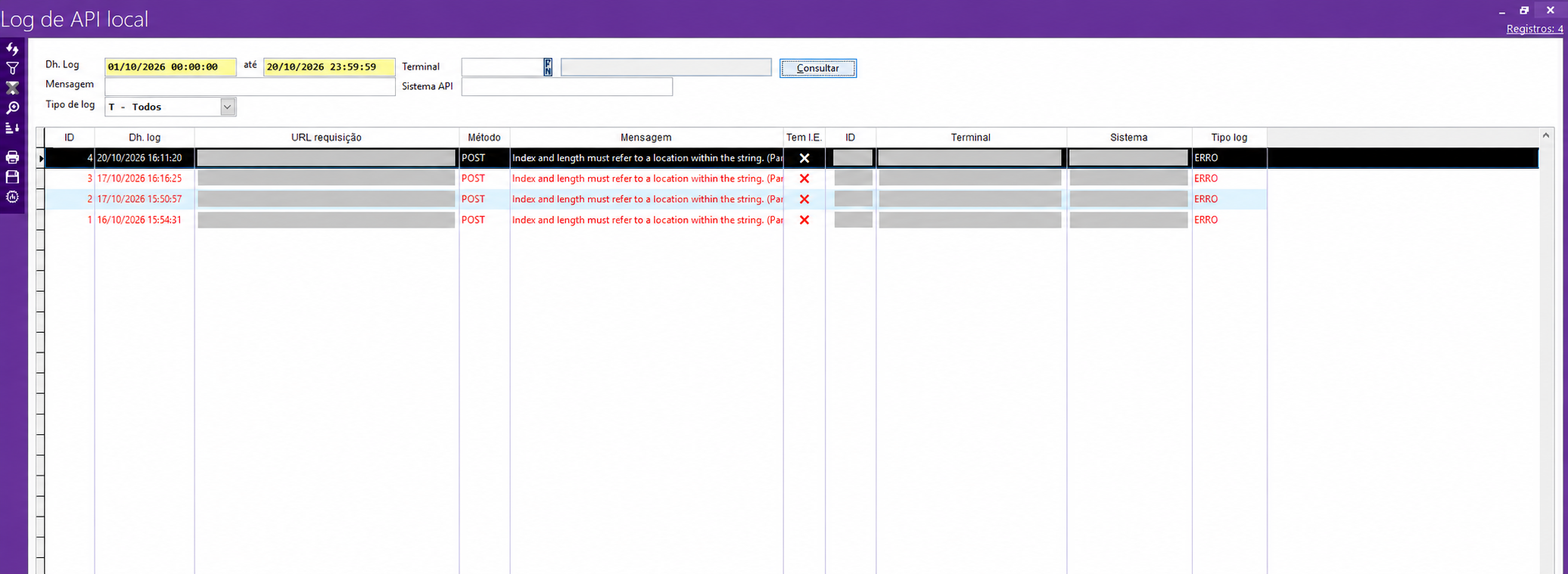
Task: Select the row dated 20/10/2026 16:11:20
Action: (x=792, y=158)
